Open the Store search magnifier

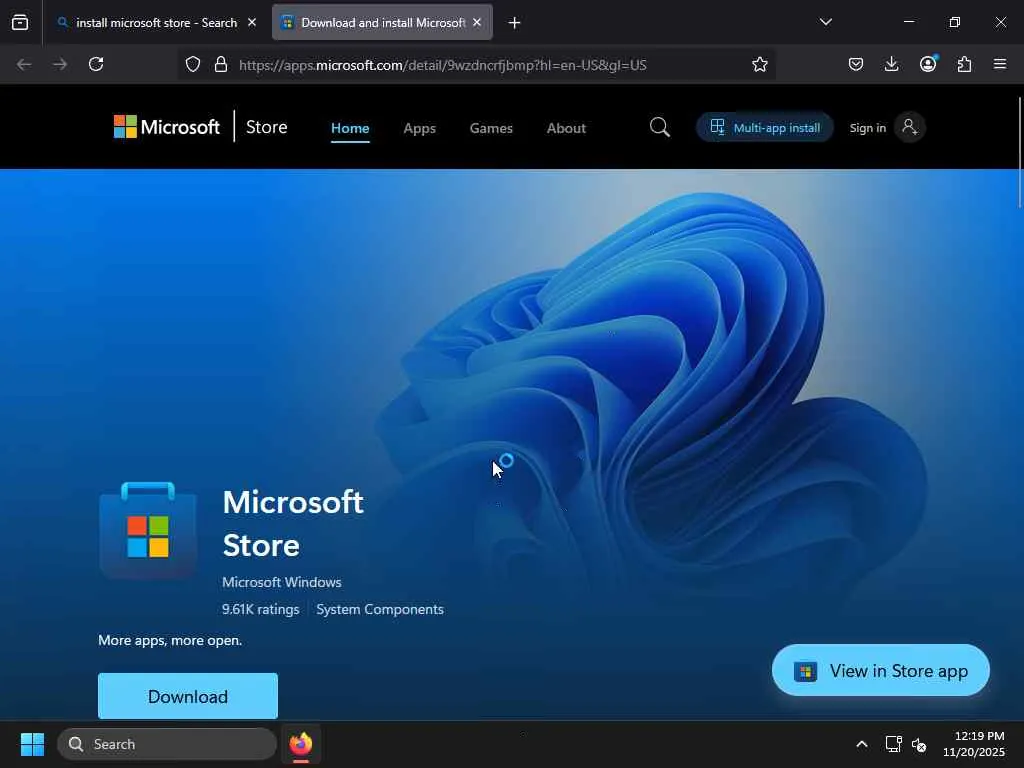click(660, 127)
